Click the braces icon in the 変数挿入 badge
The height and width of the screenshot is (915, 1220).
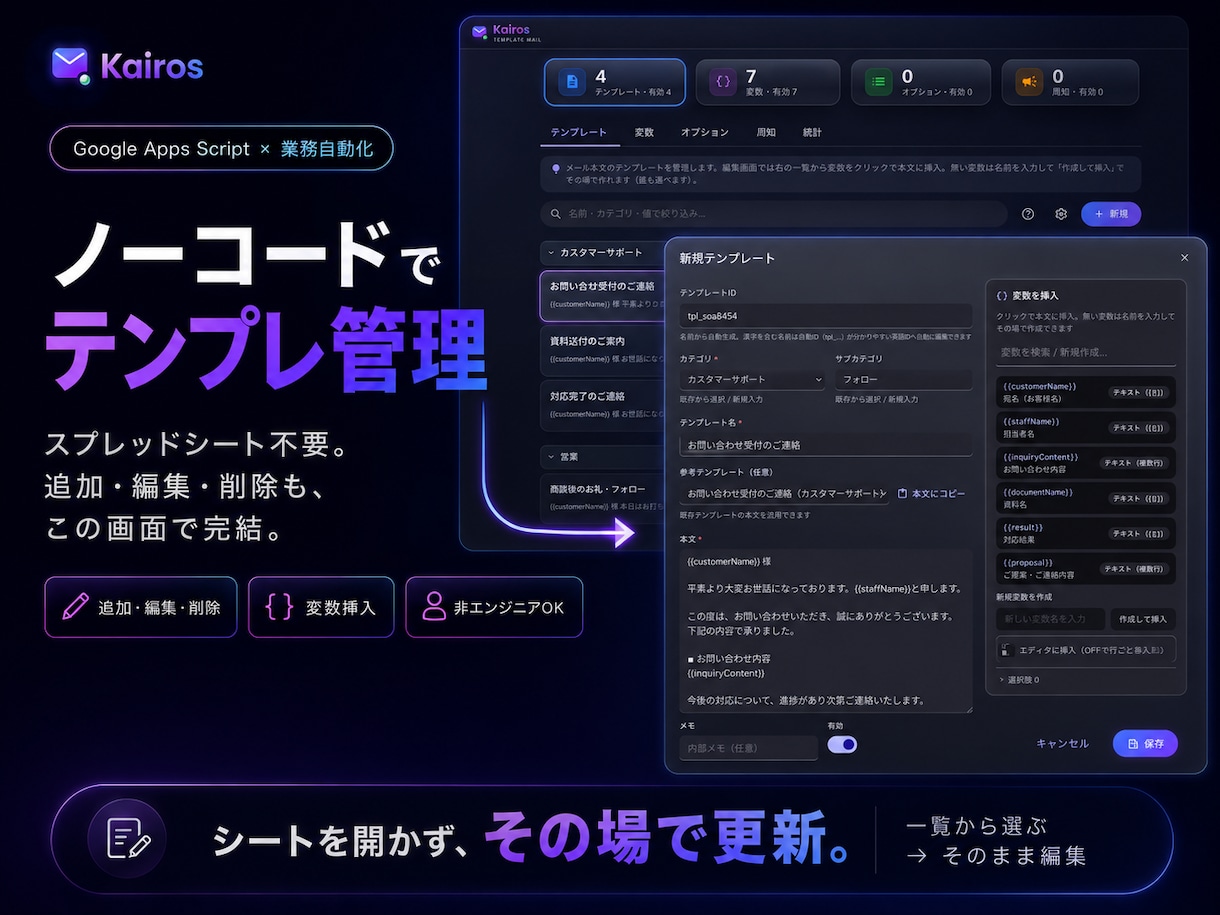click(279, 607)
